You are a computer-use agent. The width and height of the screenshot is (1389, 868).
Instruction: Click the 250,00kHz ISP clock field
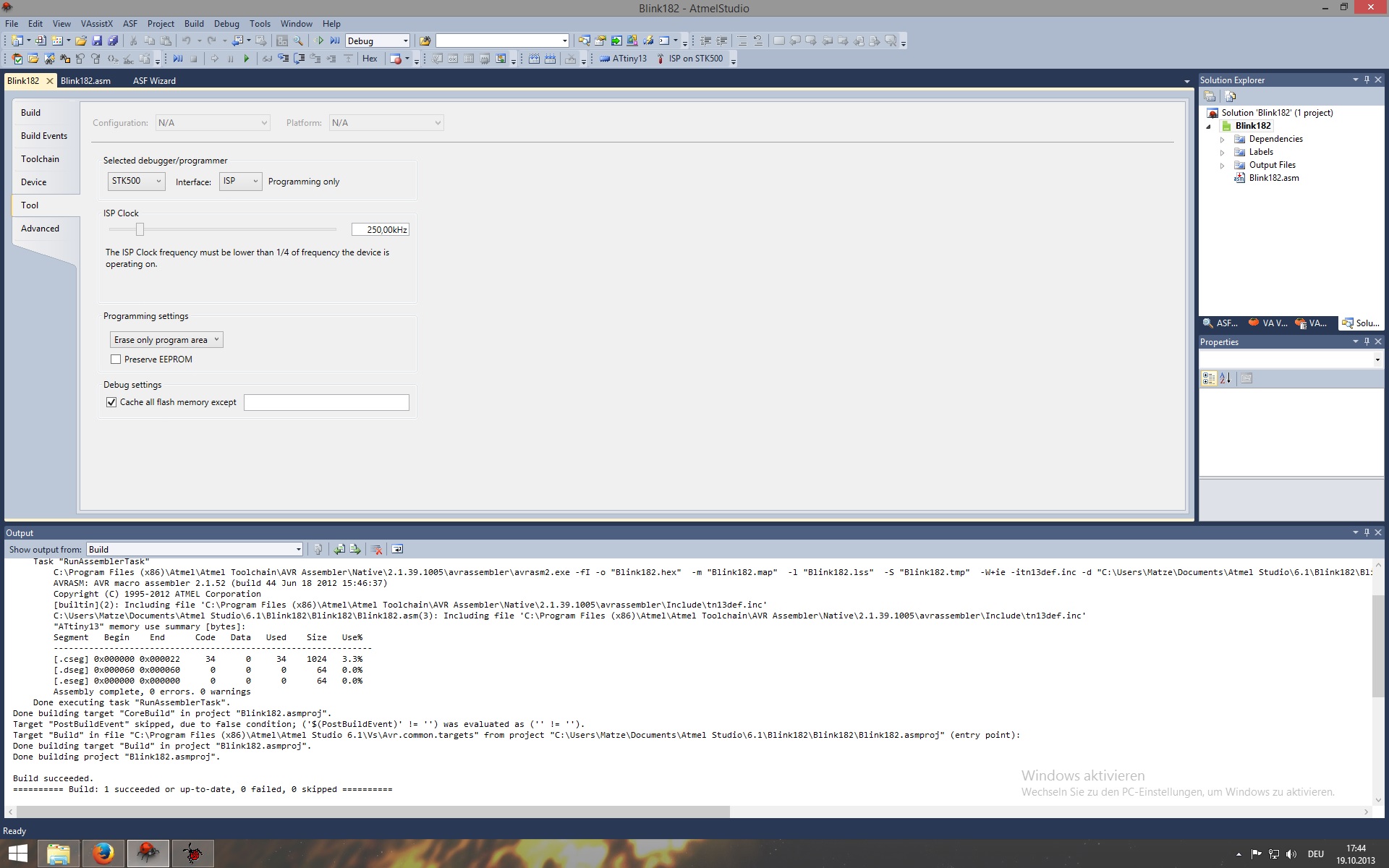tap(381, 229)
